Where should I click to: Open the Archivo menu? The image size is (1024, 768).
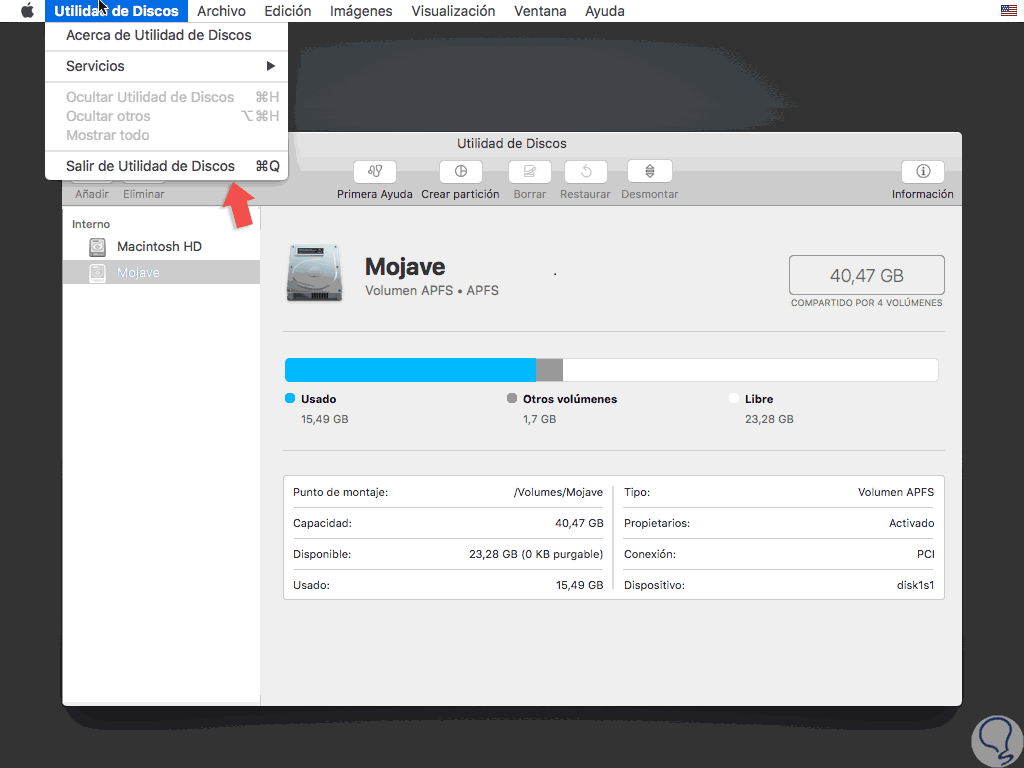221,11
